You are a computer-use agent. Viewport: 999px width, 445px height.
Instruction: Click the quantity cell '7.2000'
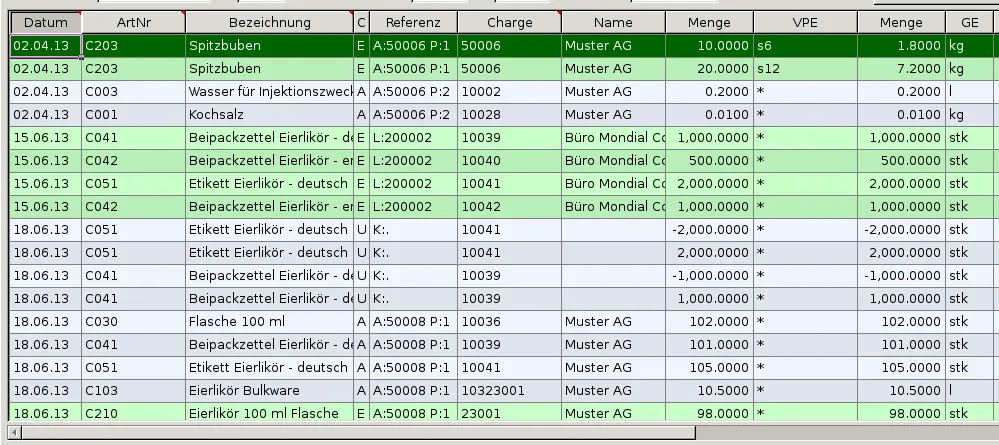(x=902, y=69)
